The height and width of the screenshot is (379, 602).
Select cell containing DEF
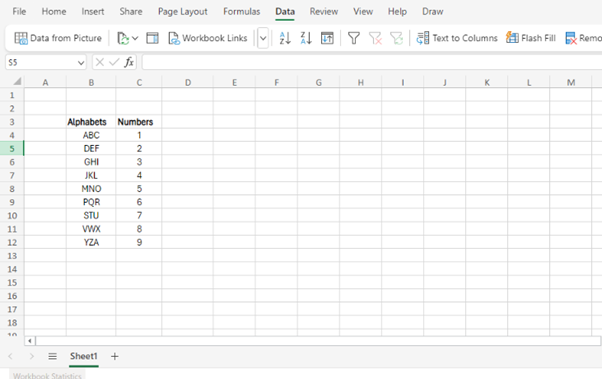[x=91, y=149]
